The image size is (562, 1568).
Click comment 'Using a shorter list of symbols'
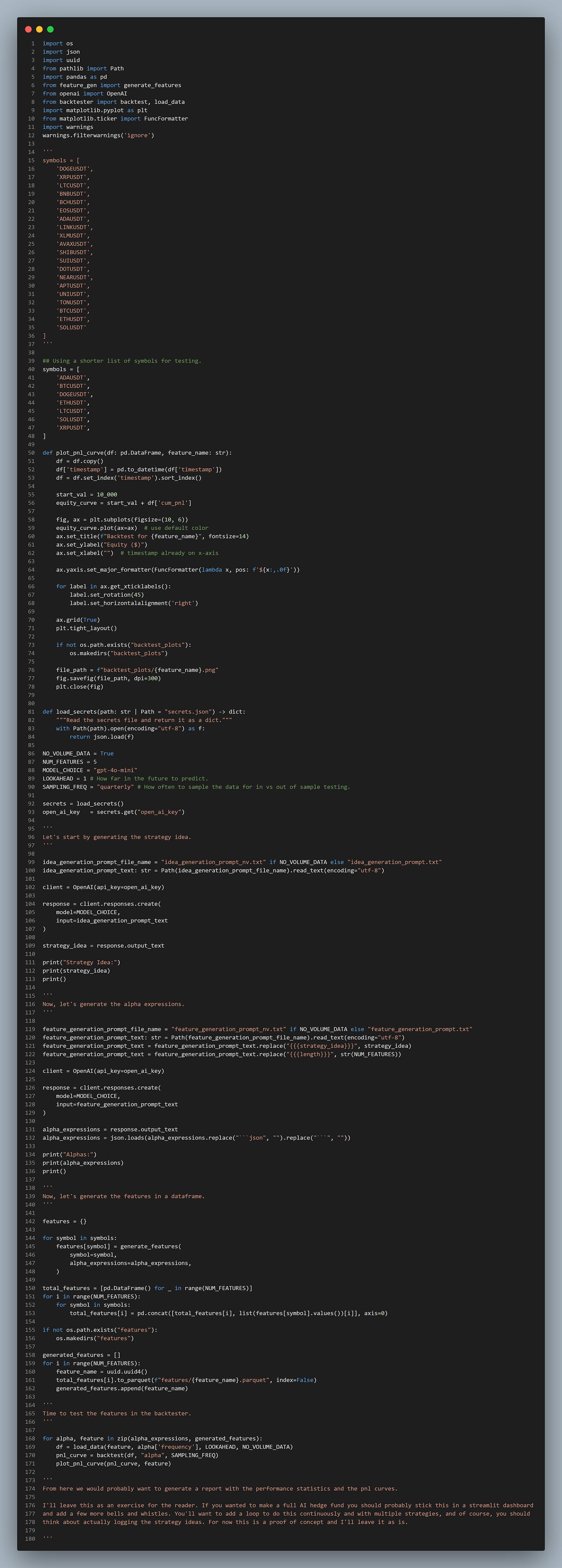(122, 360)
